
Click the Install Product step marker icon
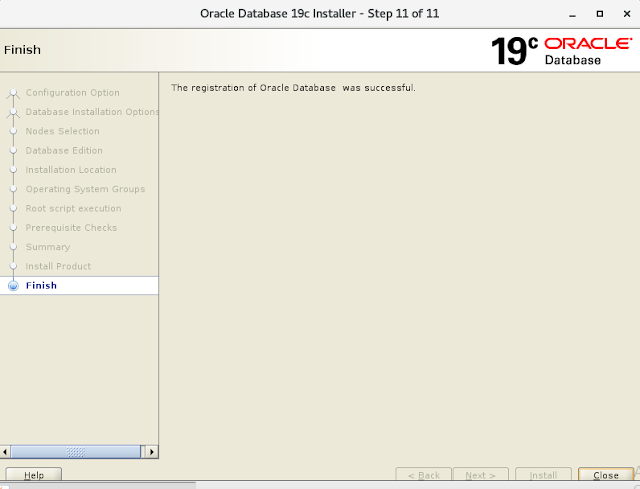(x=13, y=266)
